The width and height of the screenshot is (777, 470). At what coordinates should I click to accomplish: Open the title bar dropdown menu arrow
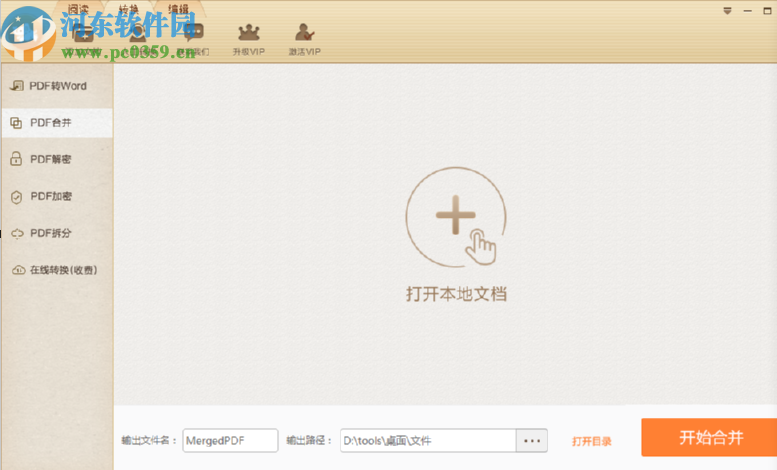click(x=727, y=11)
